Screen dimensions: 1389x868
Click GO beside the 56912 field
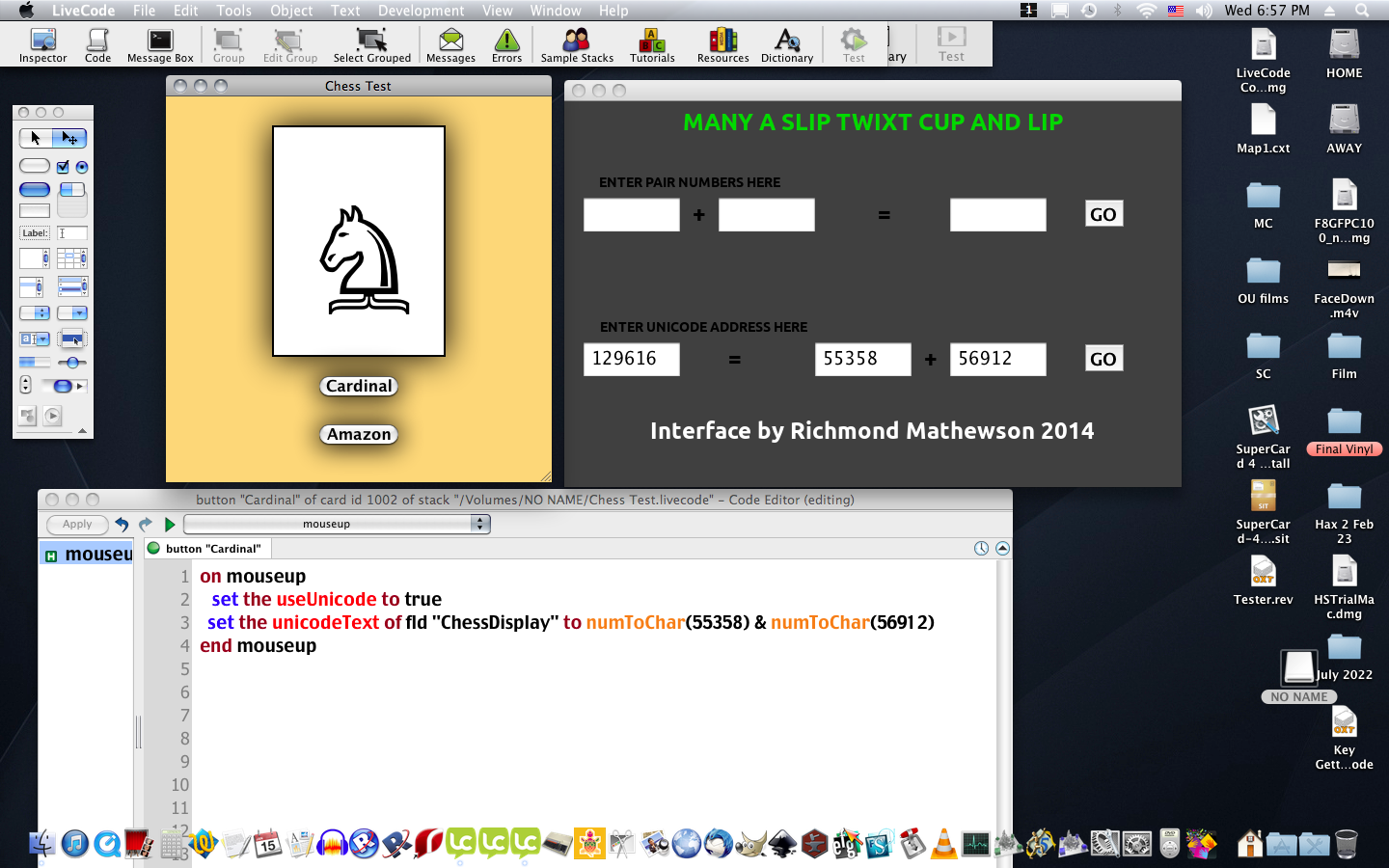click(1103, 359)
